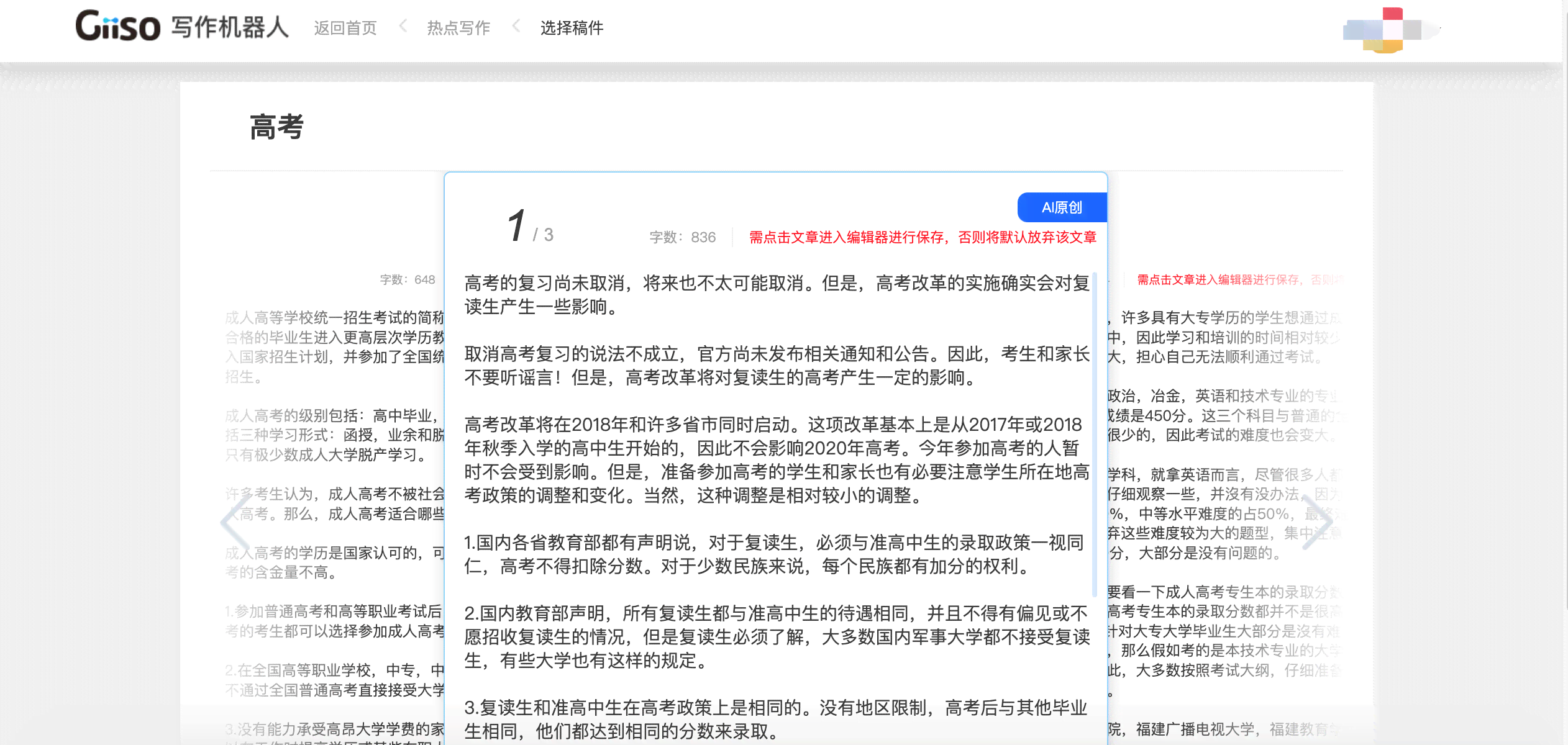Click the red save warning text in center card

tap(923, 237)
